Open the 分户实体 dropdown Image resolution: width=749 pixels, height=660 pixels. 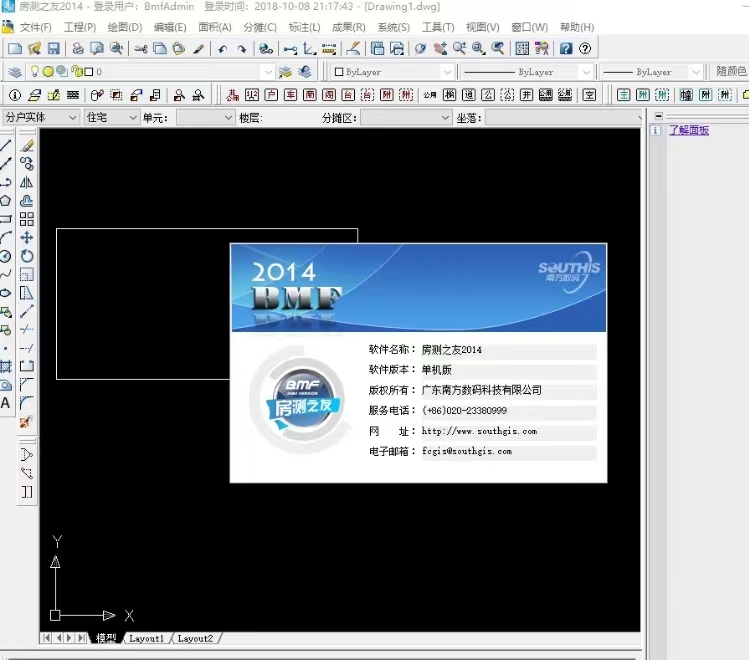pos(40,117)
